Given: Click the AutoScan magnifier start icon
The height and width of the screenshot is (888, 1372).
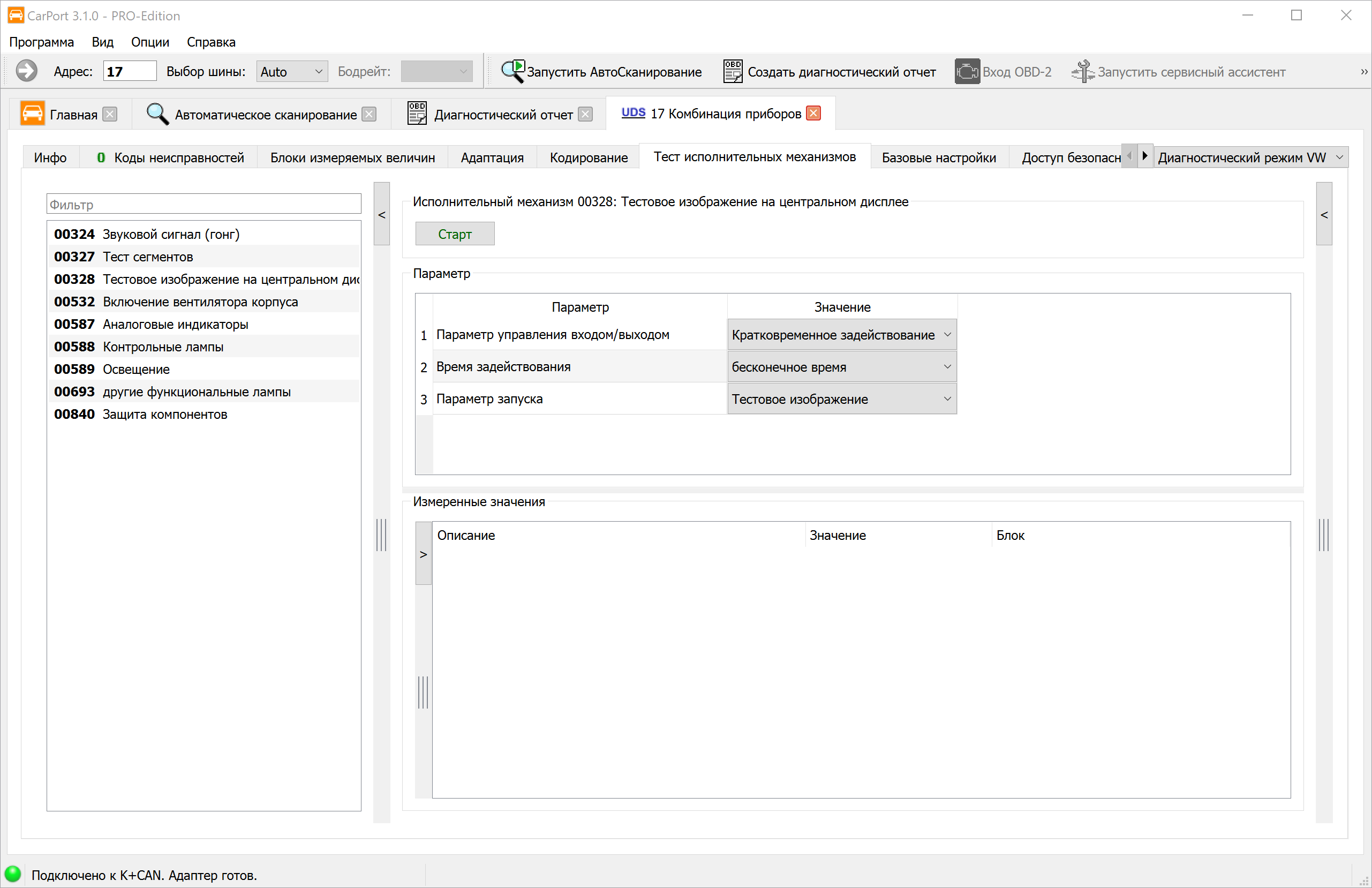Looking at the screenshot, I should 512,72.
